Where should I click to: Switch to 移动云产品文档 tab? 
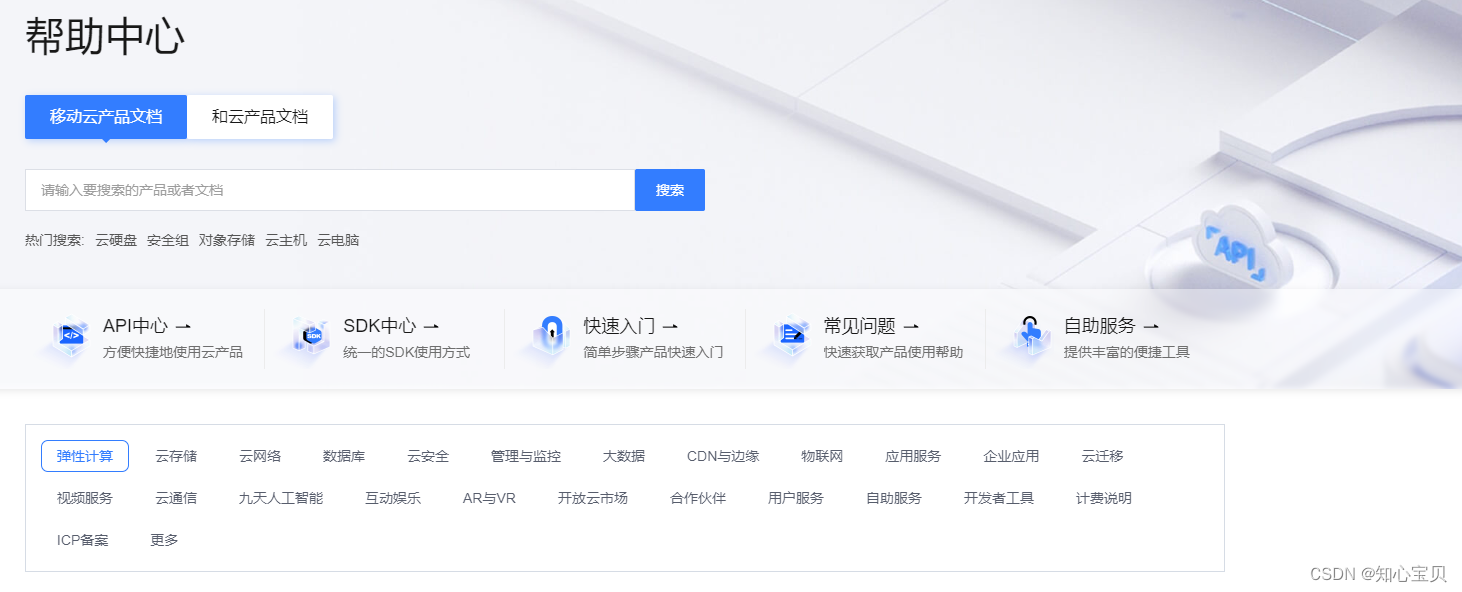coord(106,117)
